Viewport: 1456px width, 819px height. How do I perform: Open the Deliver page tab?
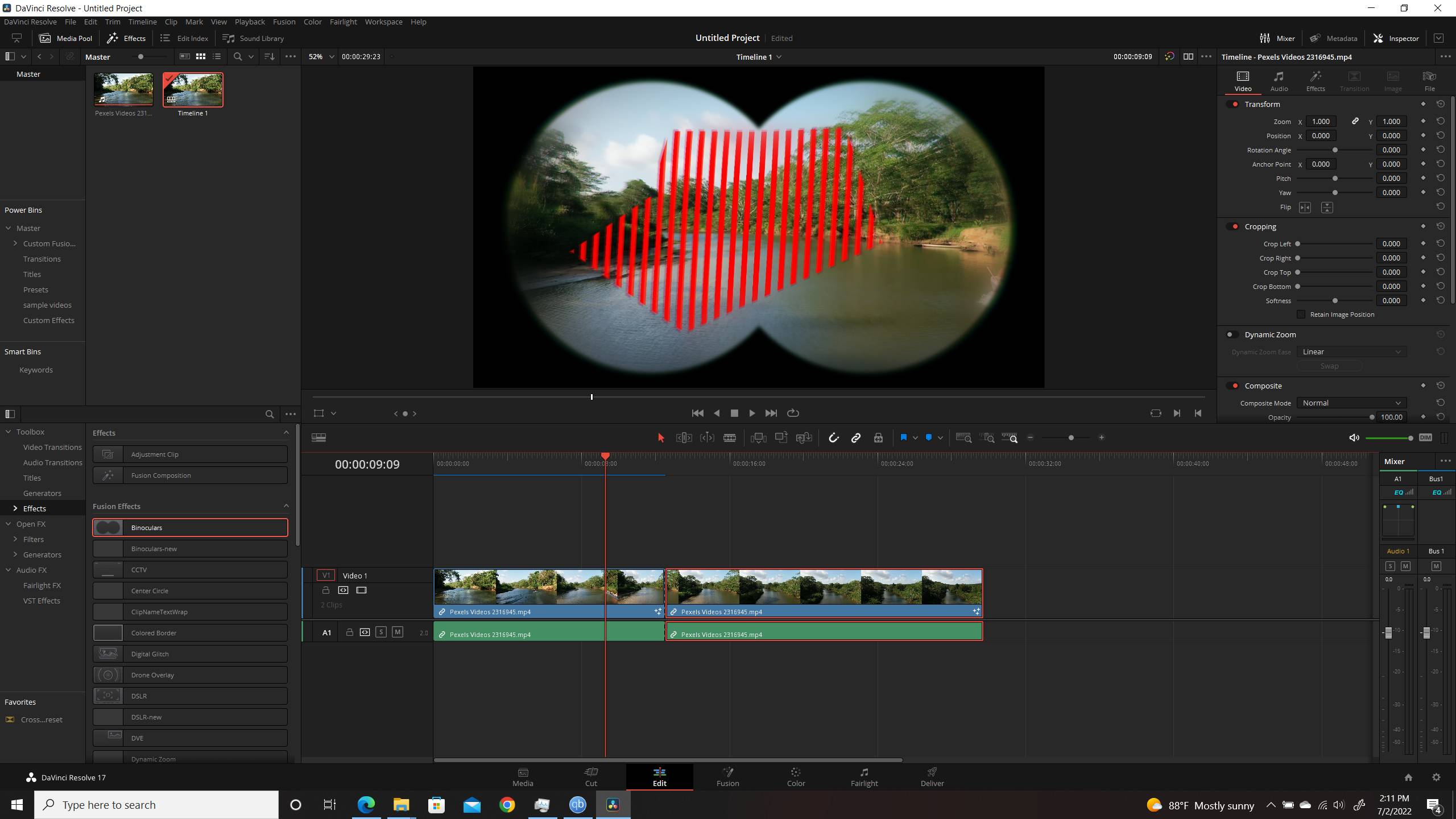pos(932,777)
